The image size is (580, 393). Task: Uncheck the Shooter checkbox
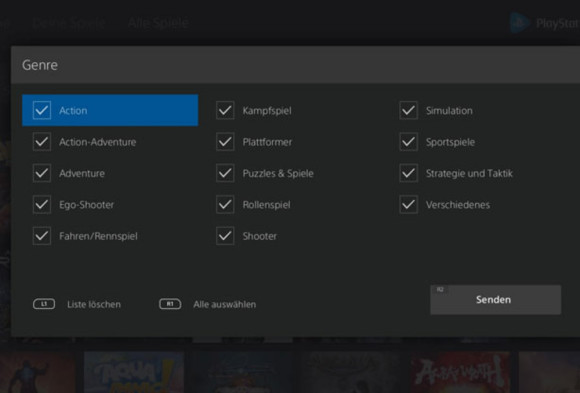(x=225, y=236)
